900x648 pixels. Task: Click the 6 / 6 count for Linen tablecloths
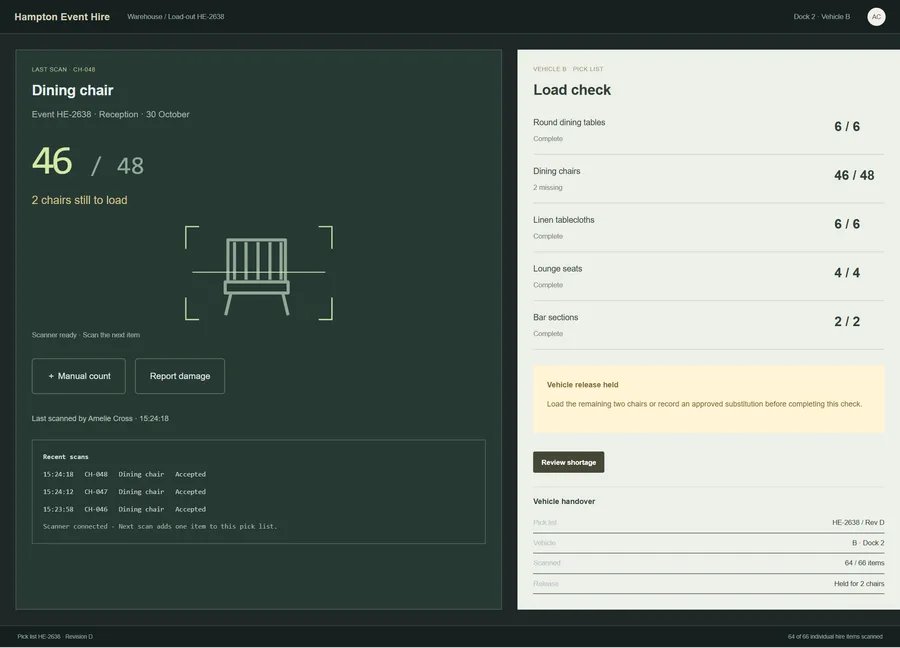(847, 224)
